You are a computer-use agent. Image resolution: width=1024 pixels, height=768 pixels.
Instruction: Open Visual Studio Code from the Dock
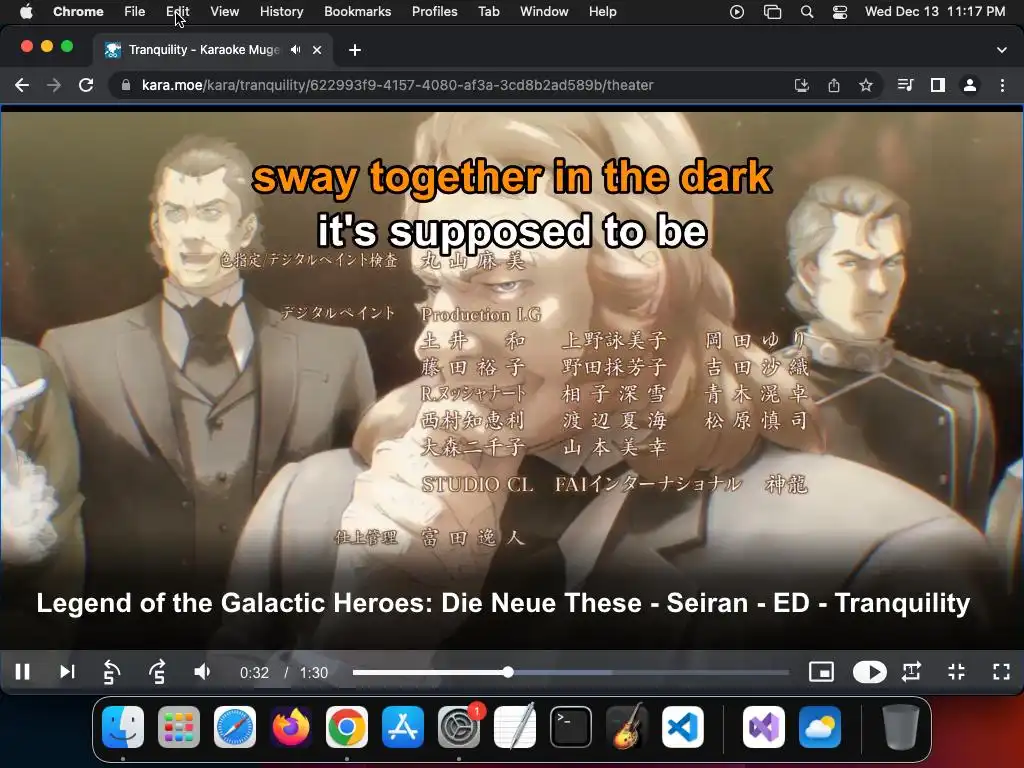click(x=683, y=727)
